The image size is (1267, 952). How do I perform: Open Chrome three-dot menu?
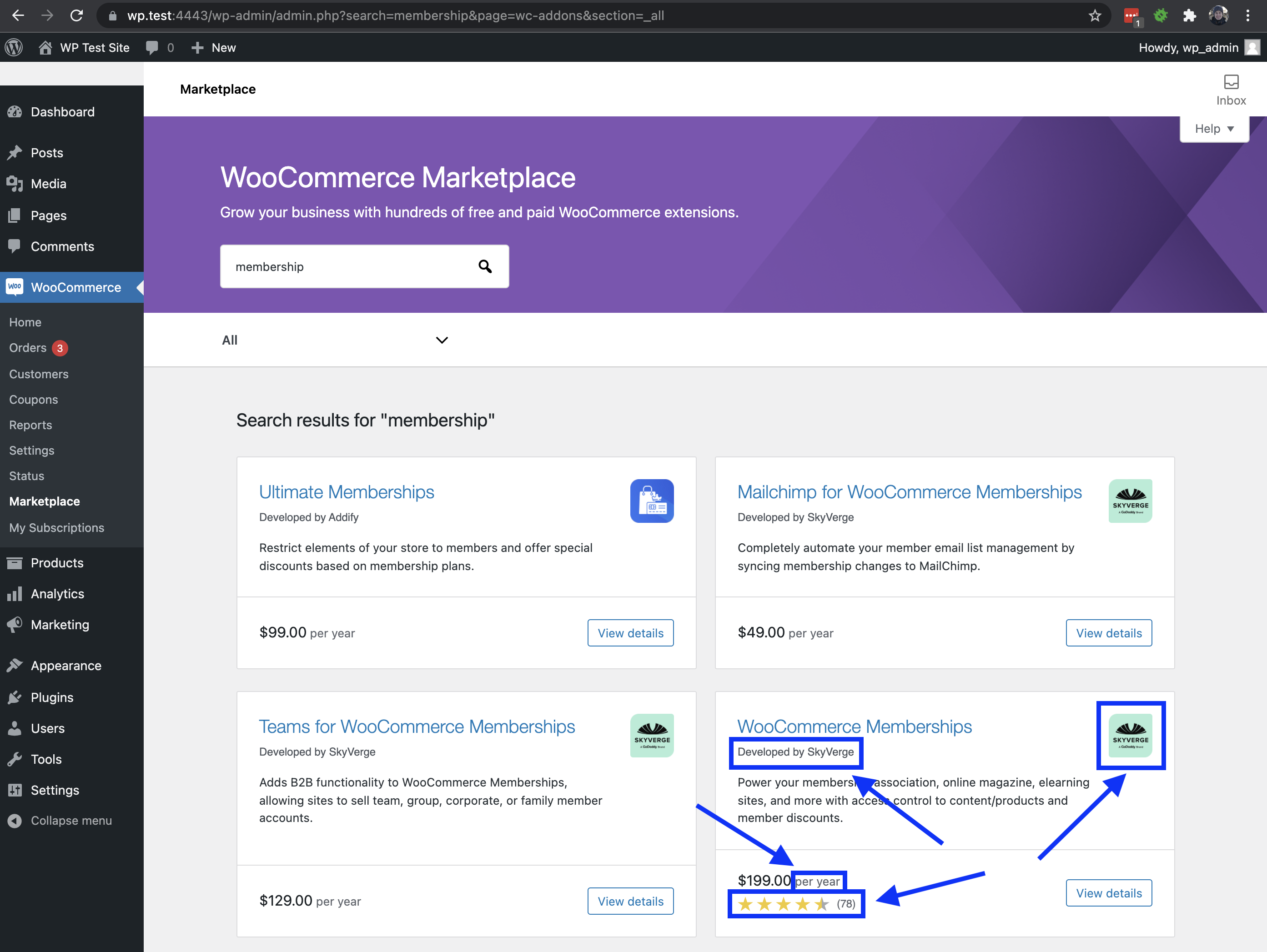(x=1247, y=15)
